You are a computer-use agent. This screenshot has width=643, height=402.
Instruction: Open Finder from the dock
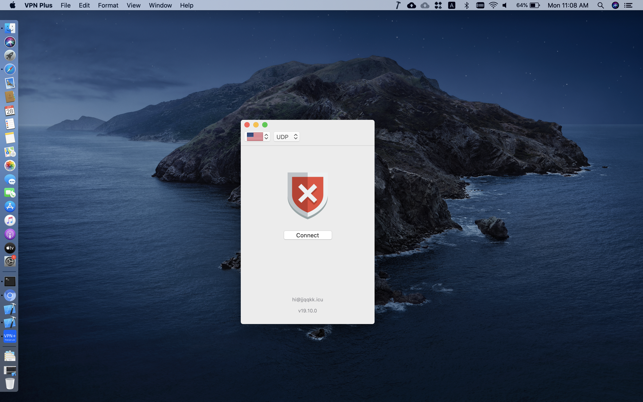(x=10, y=28)
